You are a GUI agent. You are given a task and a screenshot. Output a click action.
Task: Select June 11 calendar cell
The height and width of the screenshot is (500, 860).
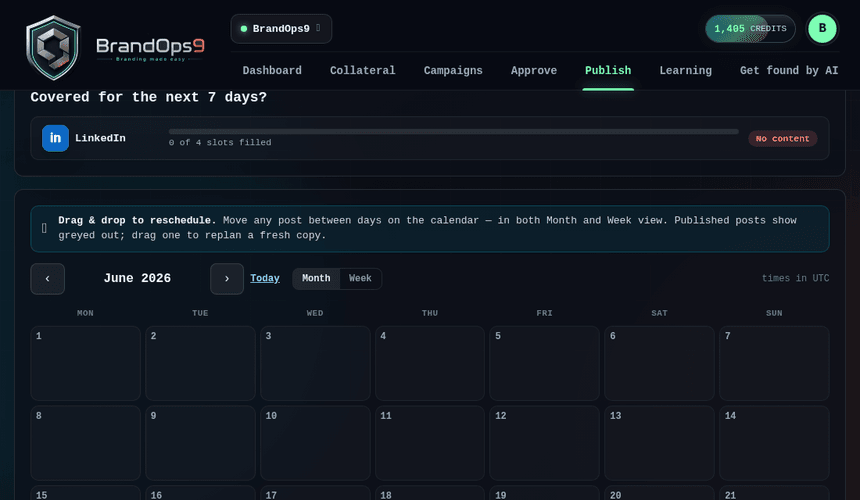[430, 443]
